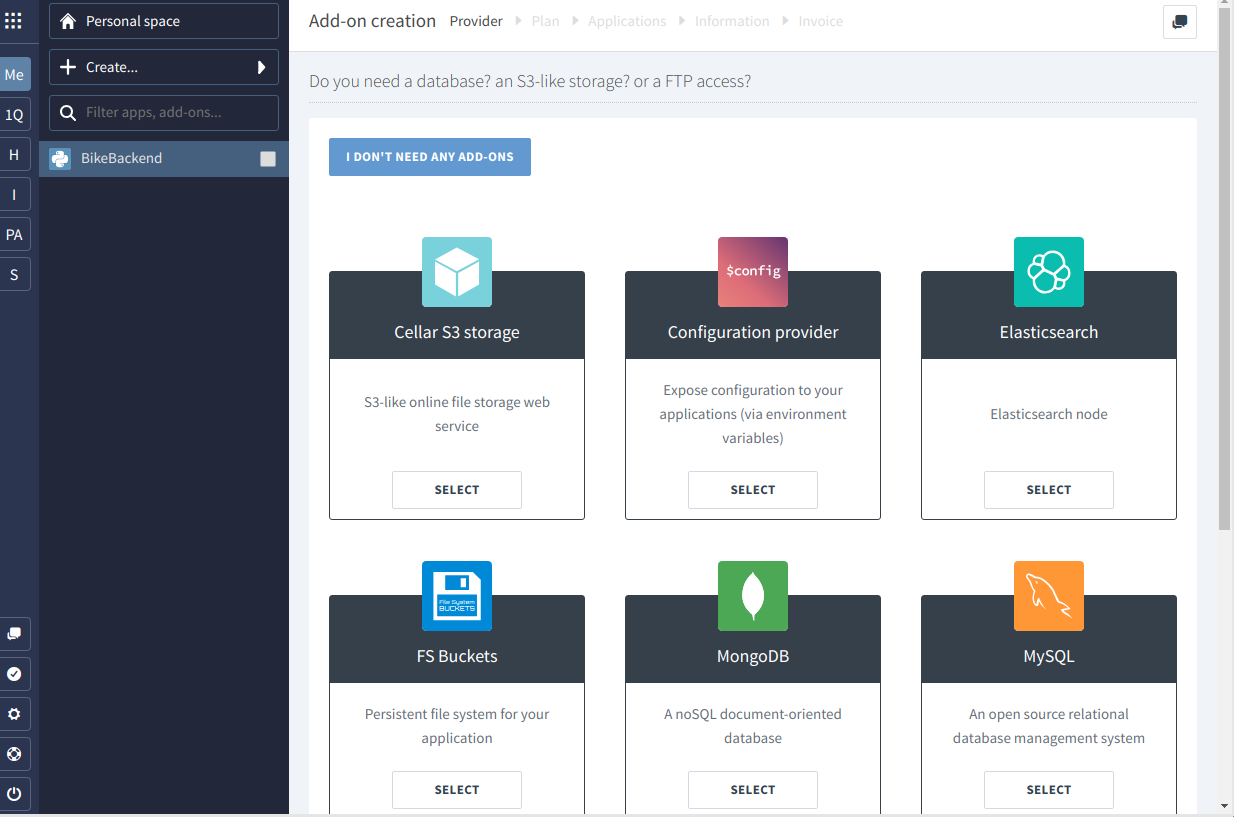Click I DON'T NEED ANY ADD-ONS button
Image resolution: width=1234 pixels, height=817 pixels.
(430, 157)
